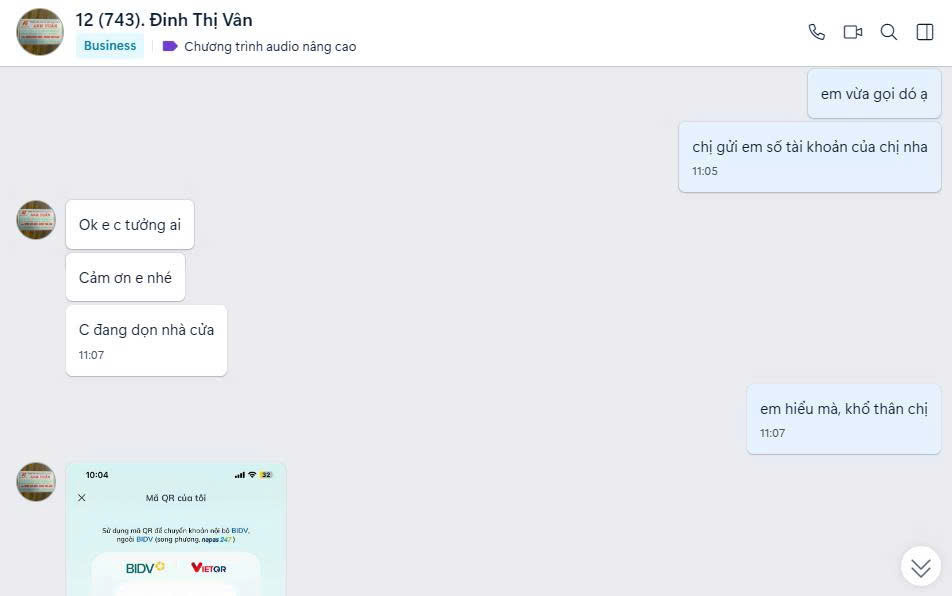Select the message 'Ok e c tưởng ai'
The image size is (952, 596).
click(x=130, y=225)
